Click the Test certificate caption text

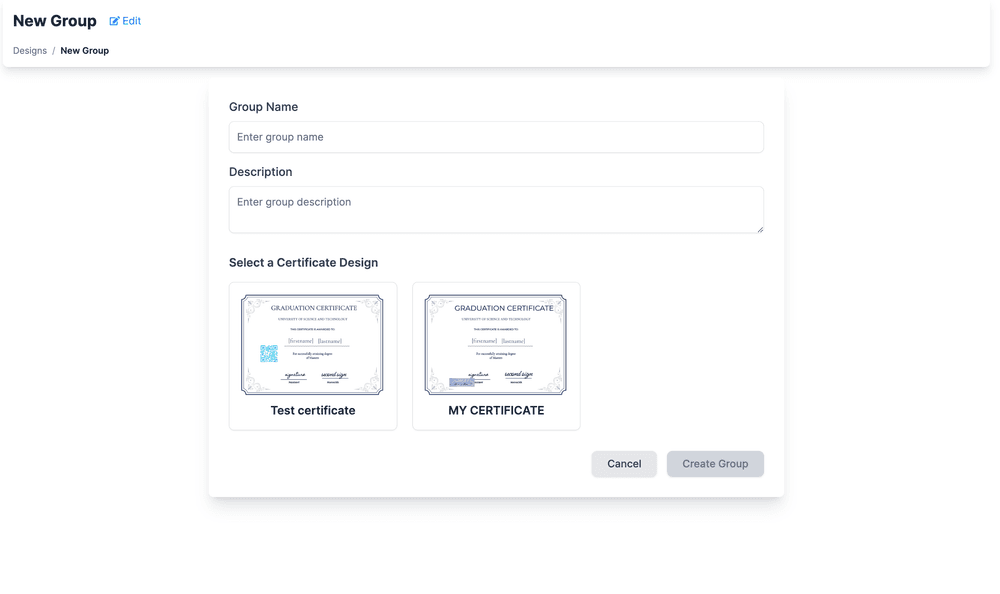pyautogui.click(x=312, y=410)
